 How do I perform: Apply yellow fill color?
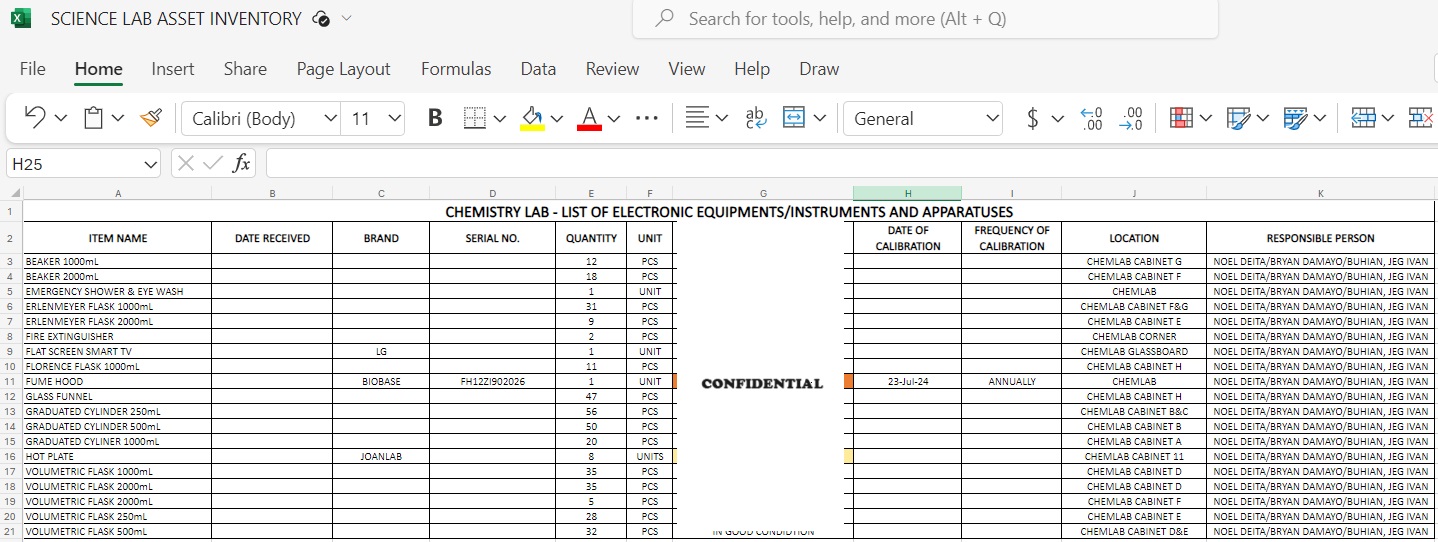point(533,118)
